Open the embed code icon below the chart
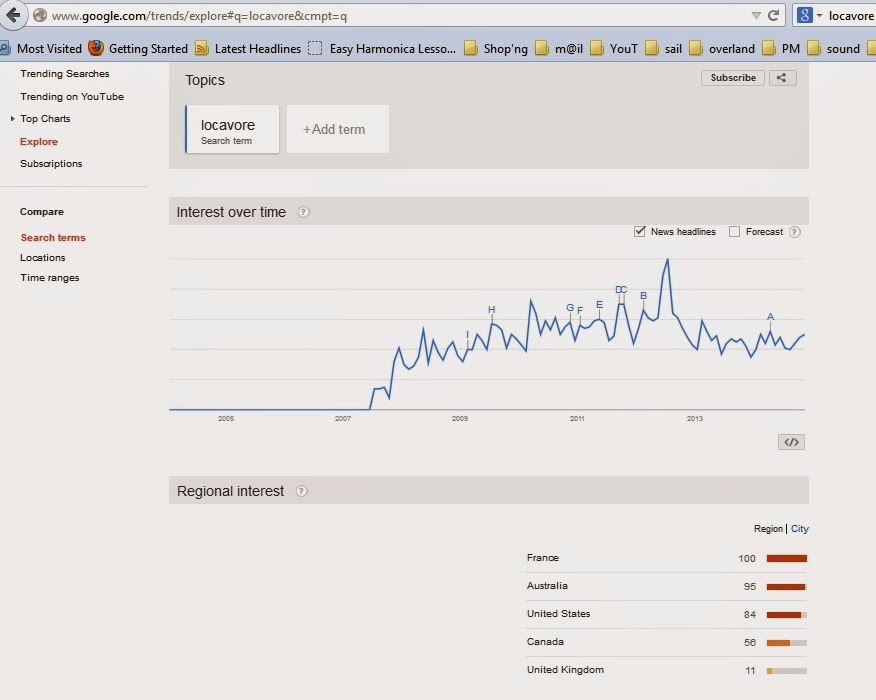Viewport: 876px width, 700px height. point(791,442)
